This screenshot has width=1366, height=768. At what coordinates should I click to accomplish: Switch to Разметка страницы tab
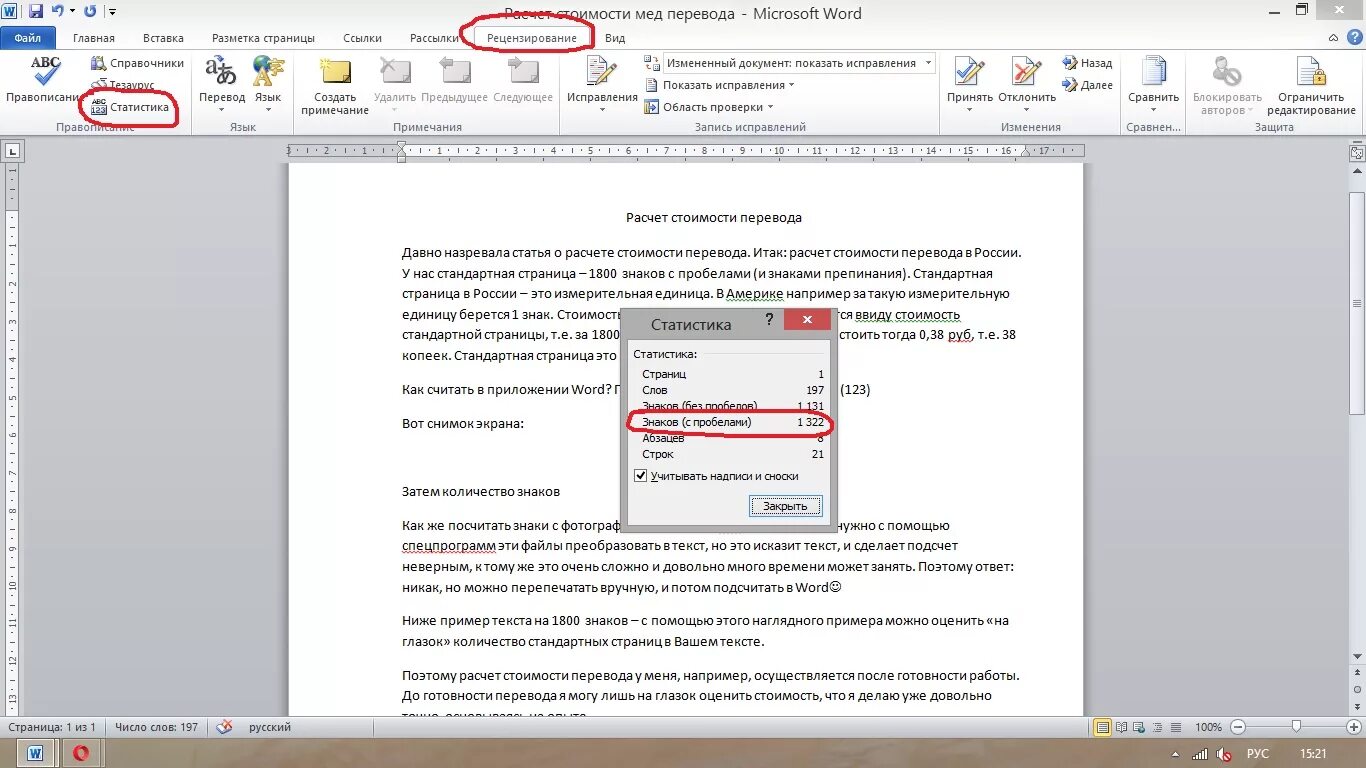click(x=263, y=38)
